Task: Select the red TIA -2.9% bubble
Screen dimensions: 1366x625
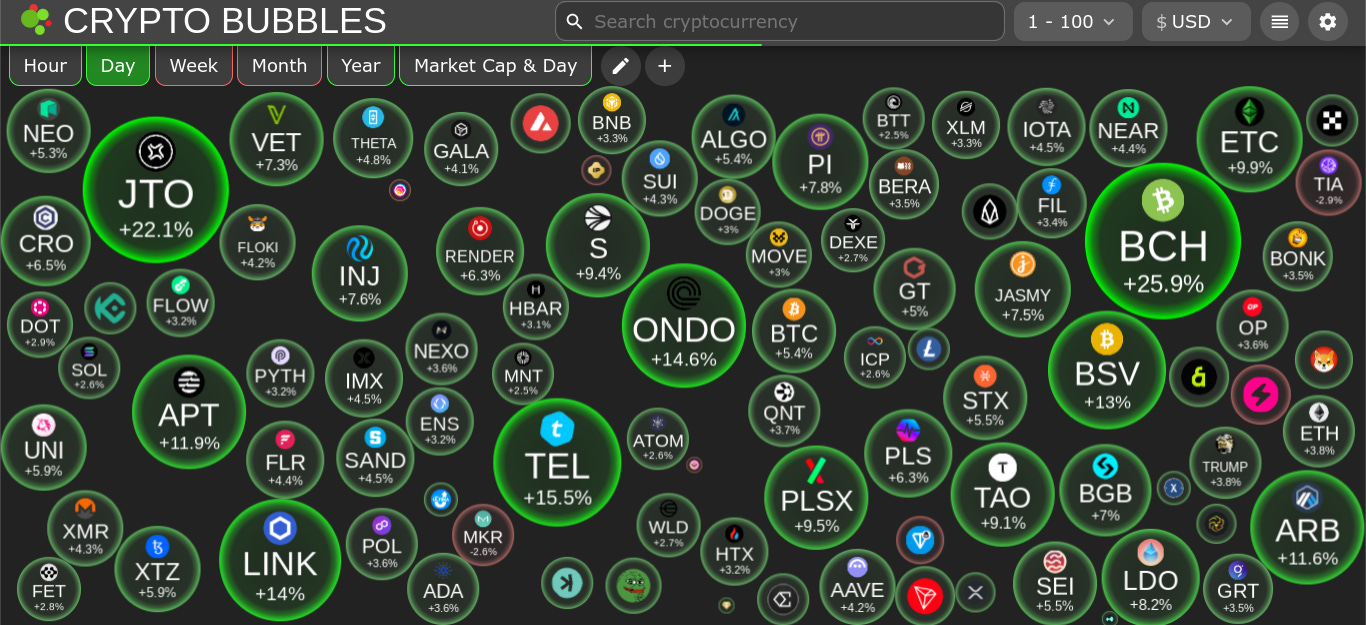Action: point(1329,182)
